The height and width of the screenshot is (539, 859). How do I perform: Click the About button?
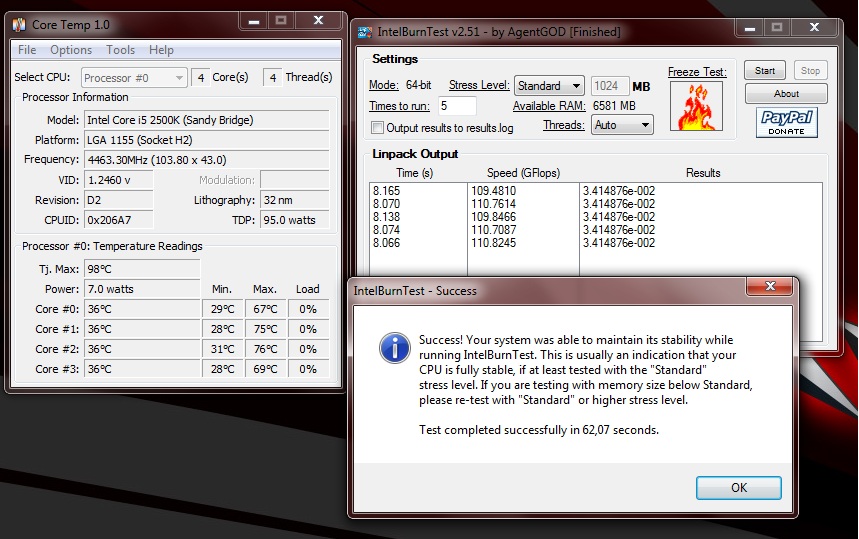786,94
